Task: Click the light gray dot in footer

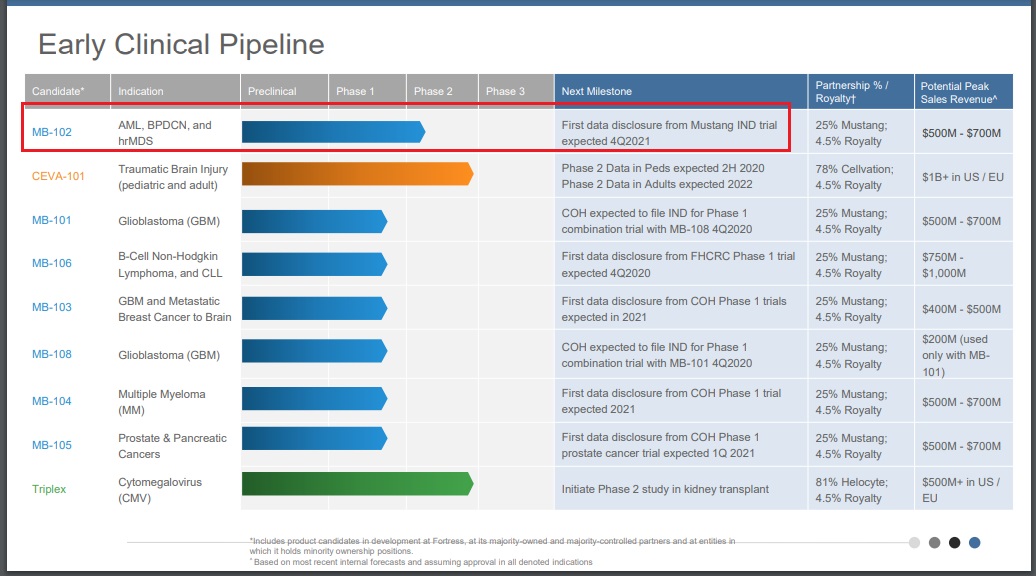Action: pos(914,543)
